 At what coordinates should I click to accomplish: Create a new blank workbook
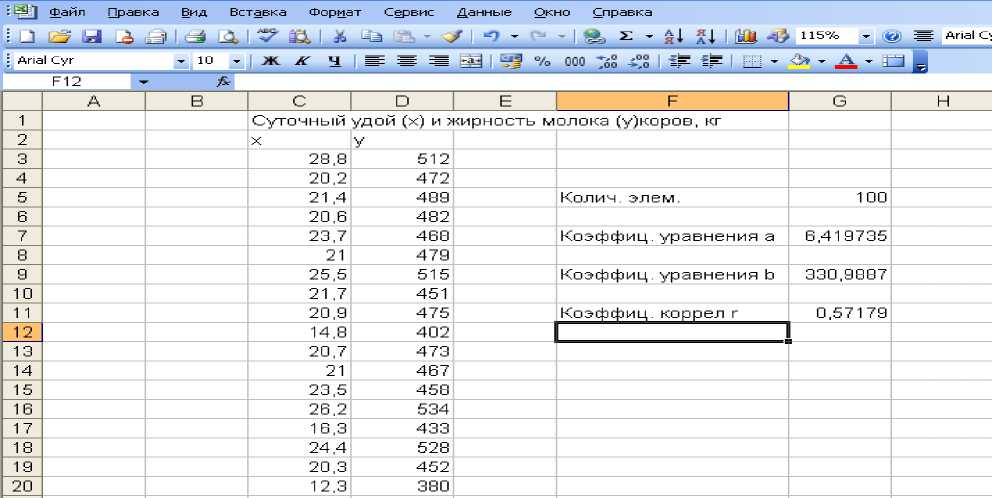[x=27, y=36]
